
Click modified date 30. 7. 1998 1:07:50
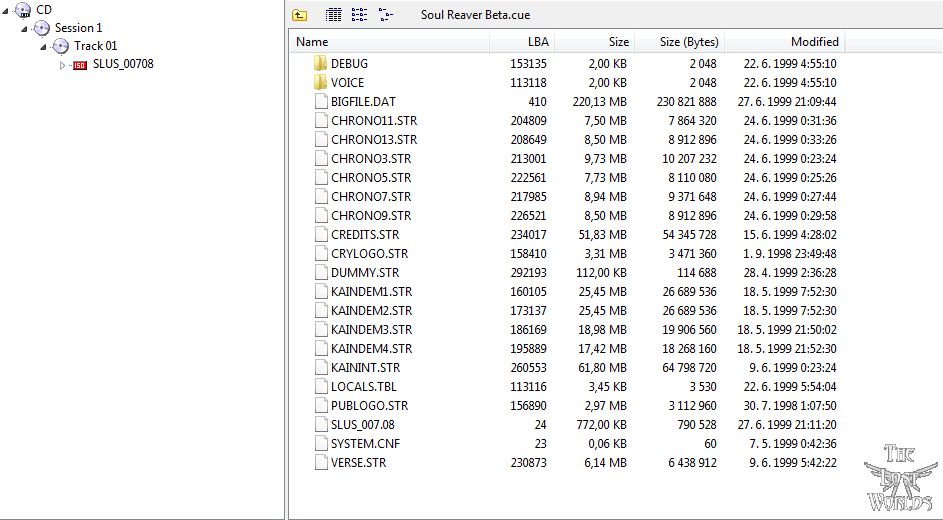coord(790,406)
